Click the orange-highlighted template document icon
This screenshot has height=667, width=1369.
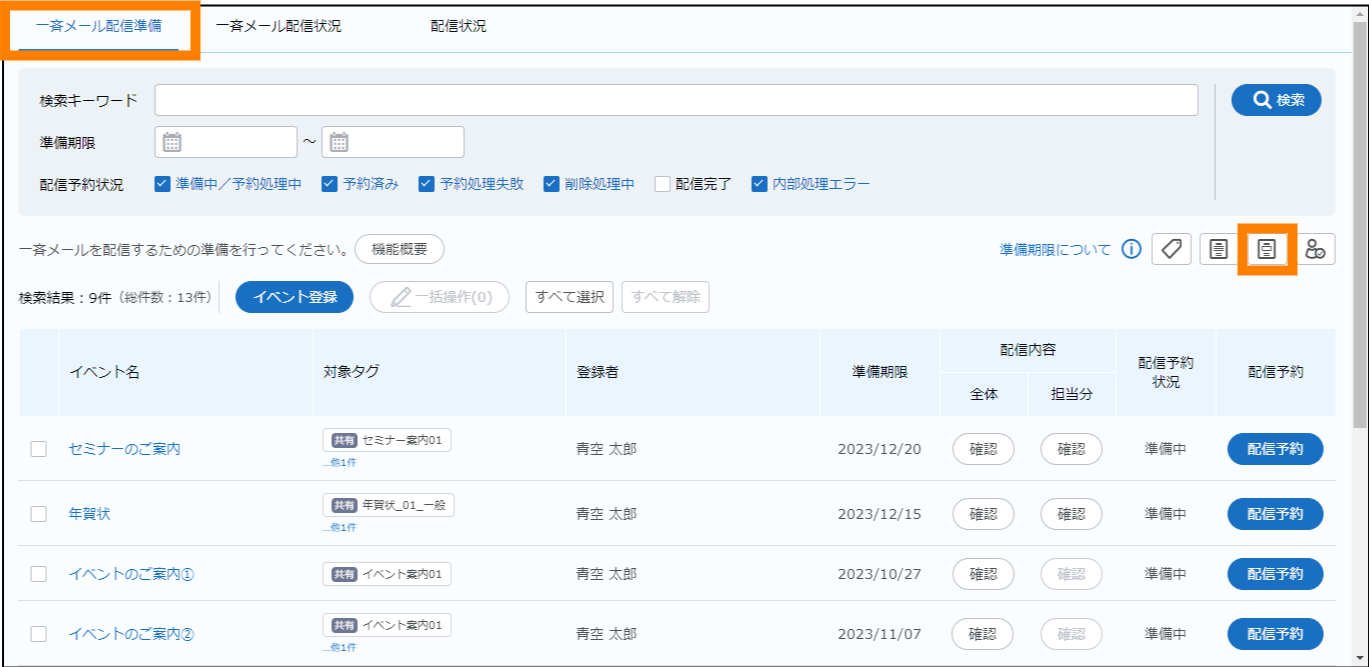coord(1266,249)
